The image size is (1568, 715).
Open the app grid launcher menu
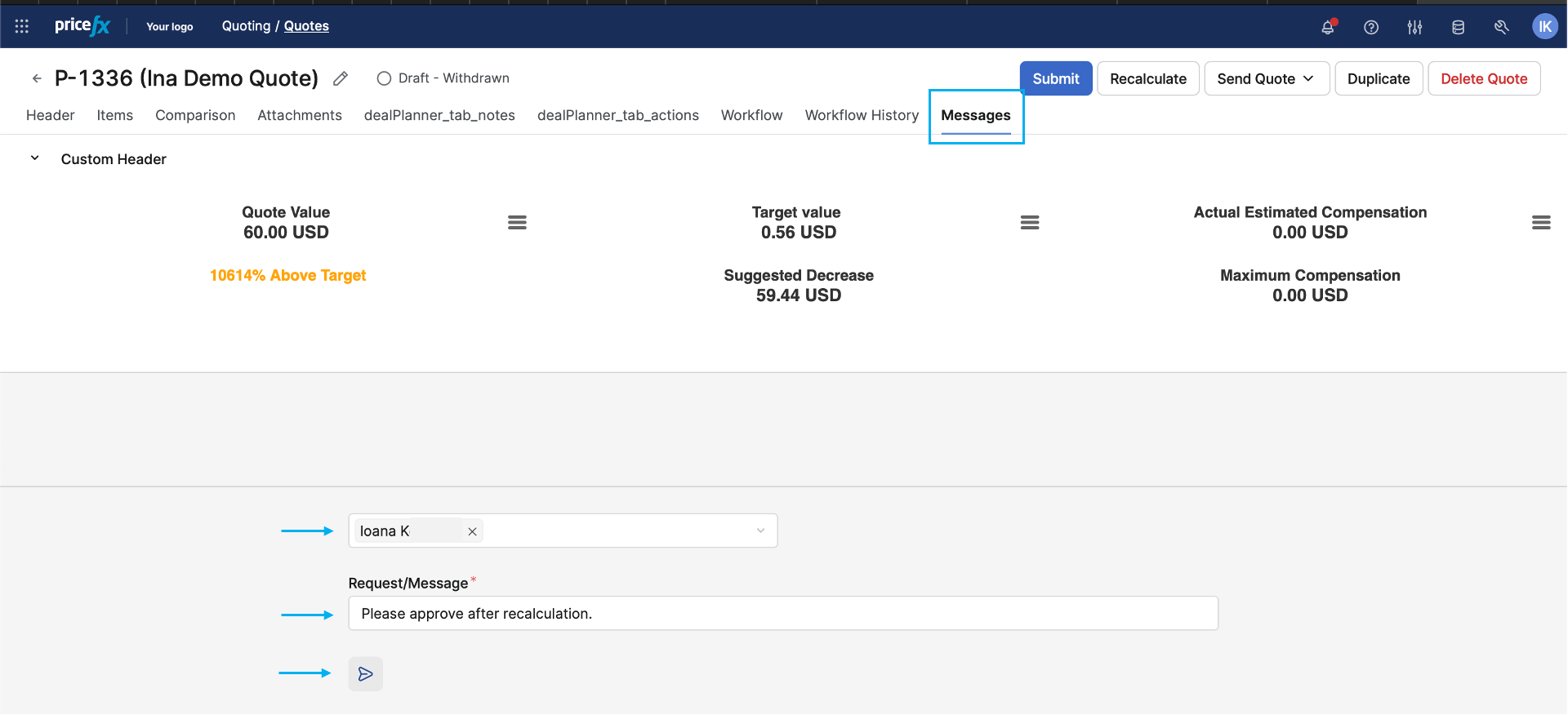pyautogui.click(x=22, y=26)
